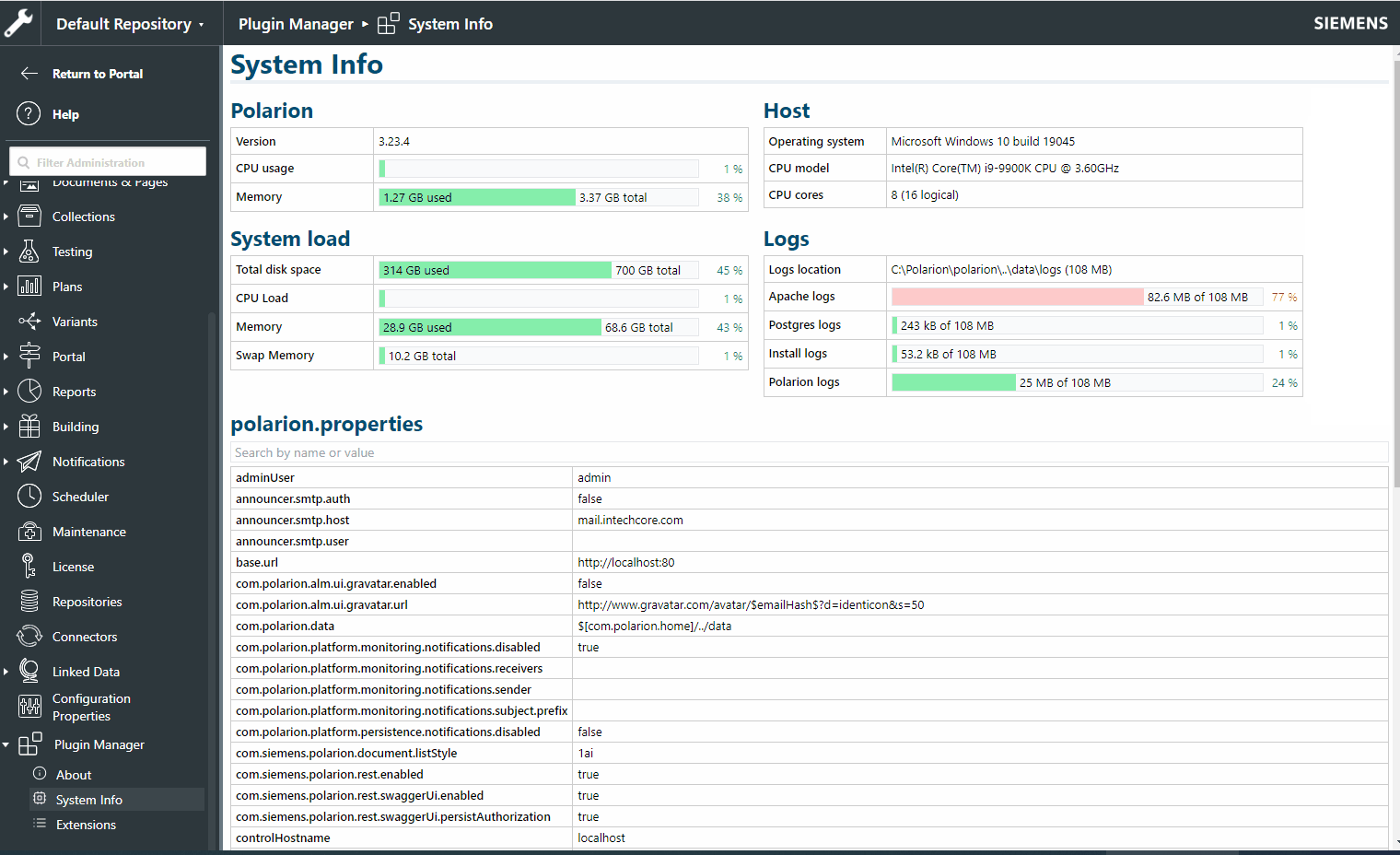The height and width of the screenshot is (855, 1400).
Task: Click the Plans chart icon
Action: click(x=29, y=287)
